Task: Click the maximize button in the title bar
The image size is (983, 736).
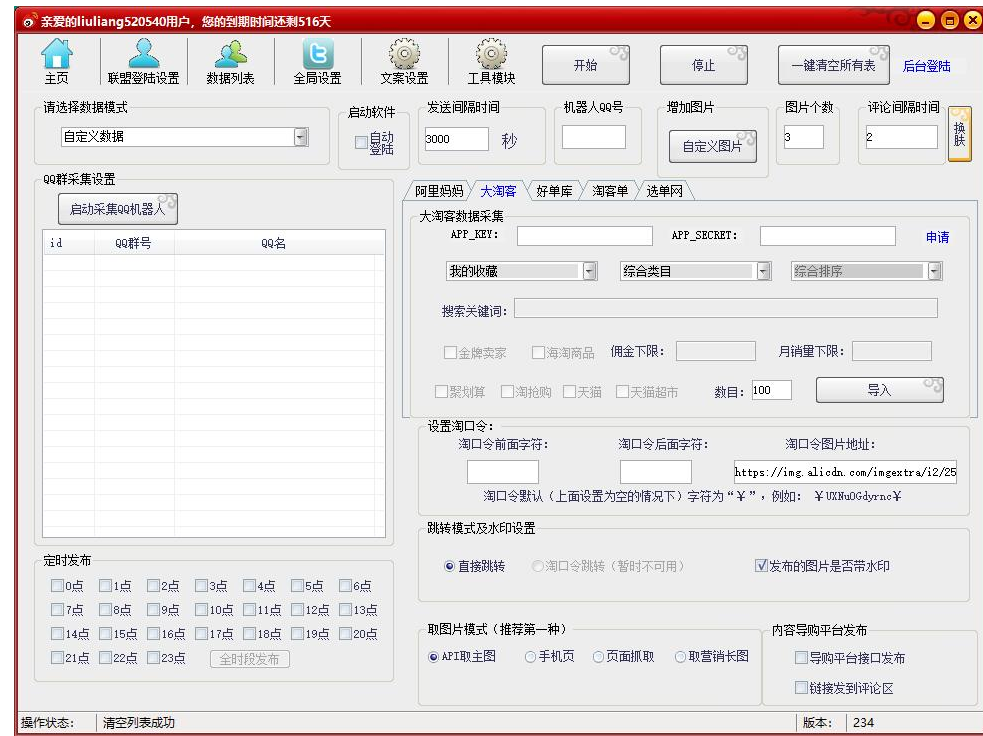Action: [950, 21]
